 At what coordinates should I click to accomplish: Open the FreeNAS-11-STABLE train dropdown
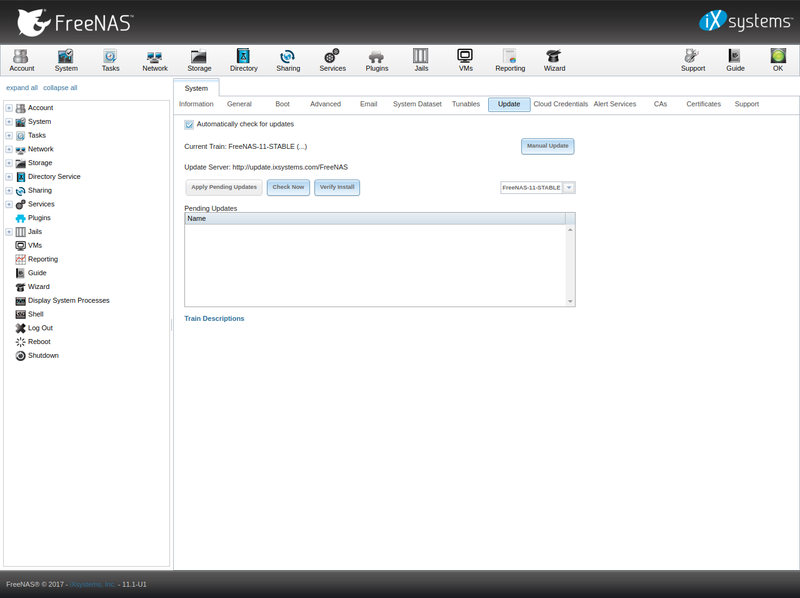point(569,188)
